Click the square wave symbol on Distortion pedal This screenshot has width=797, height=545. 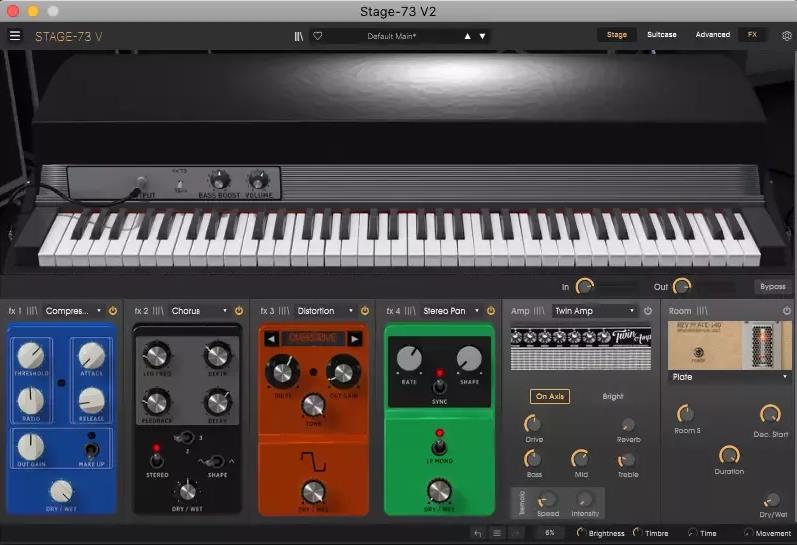click(x=313, y=462)
